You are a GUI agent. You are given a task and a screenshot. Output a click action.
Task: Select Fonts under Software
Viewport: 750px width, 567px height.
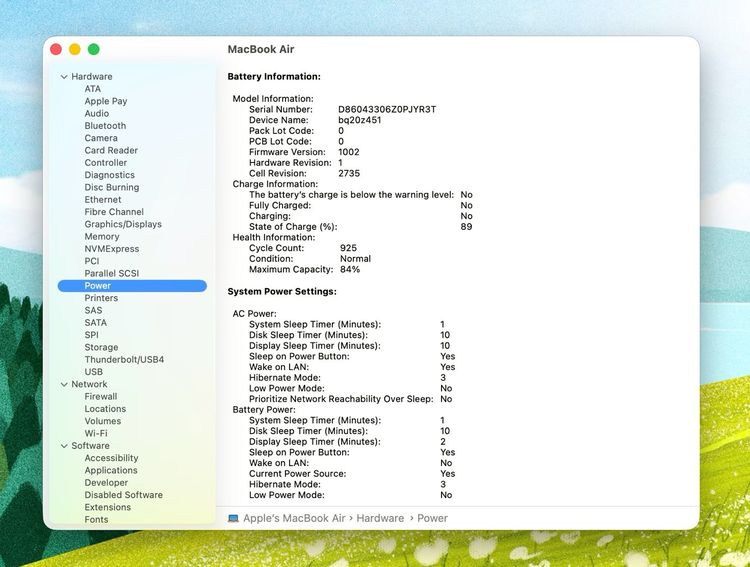point(96,520)
